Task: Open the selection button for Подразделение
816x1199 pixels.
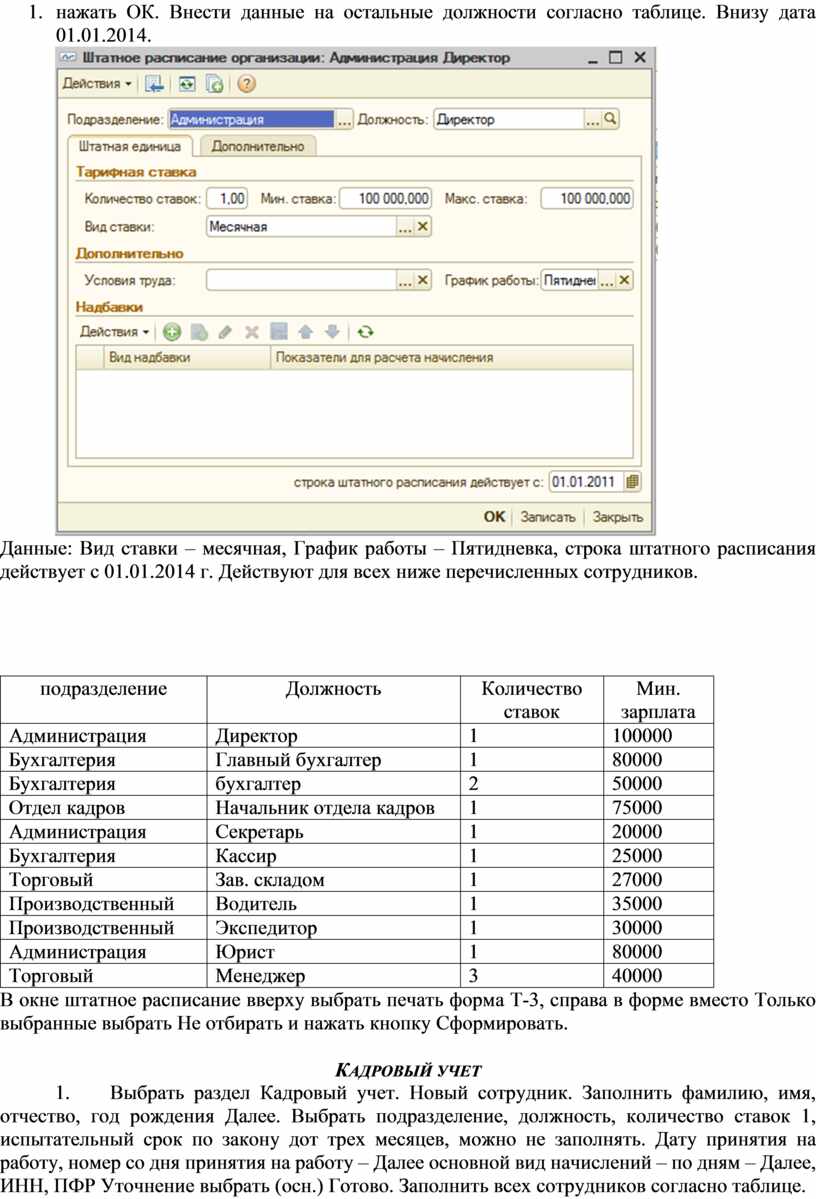Action: click(344, 119)
